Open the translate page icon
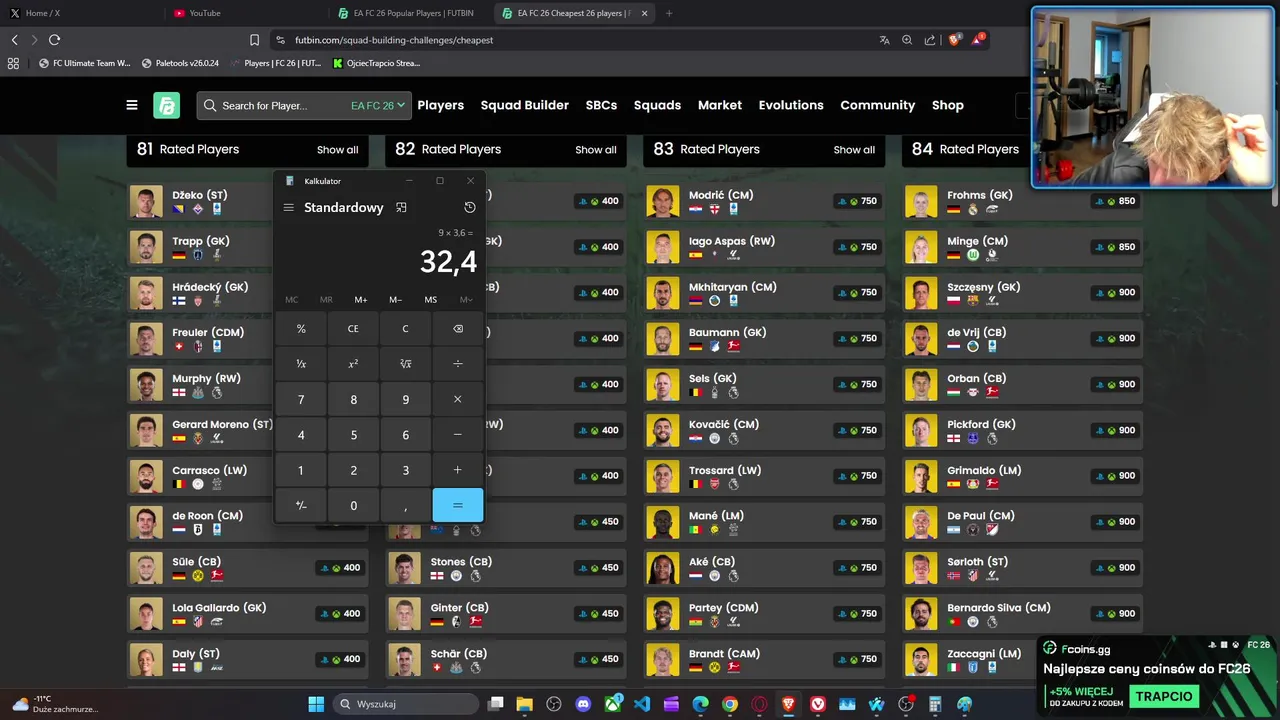This screenshot has height=720, width=1280. click(x=884, y=40)
